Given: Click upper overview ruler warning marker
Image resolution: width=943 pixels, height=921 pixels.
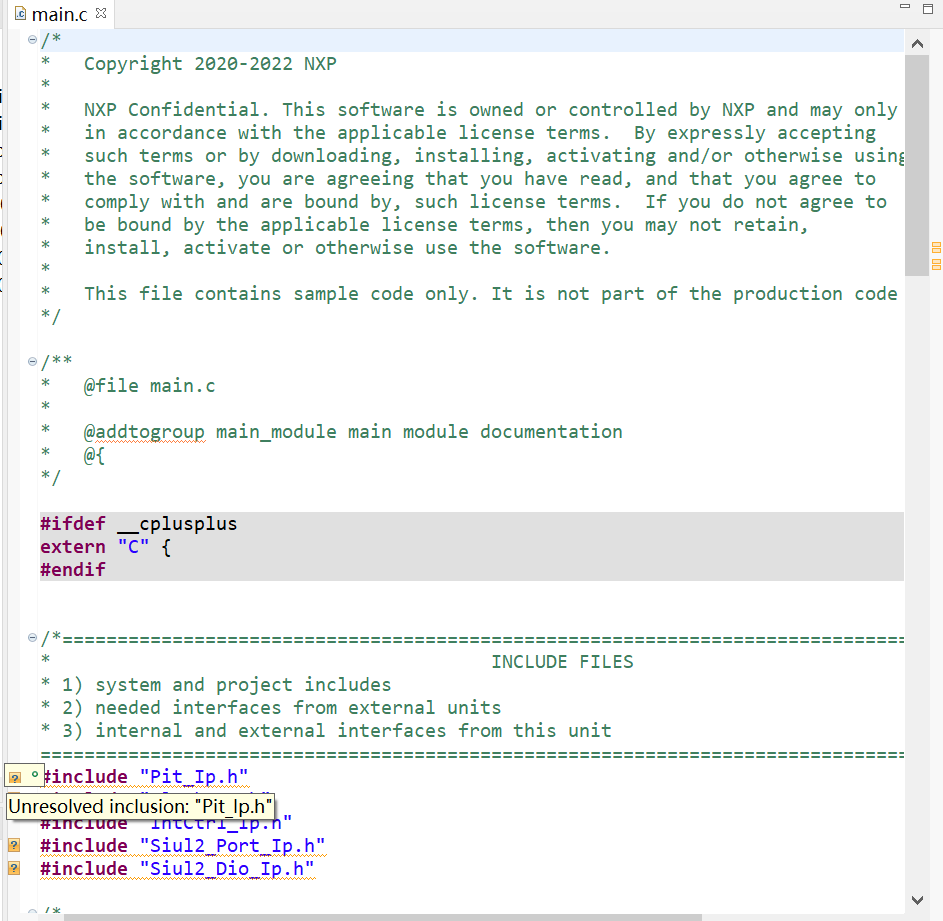Looking at the screenshot, I should [936, 247].
